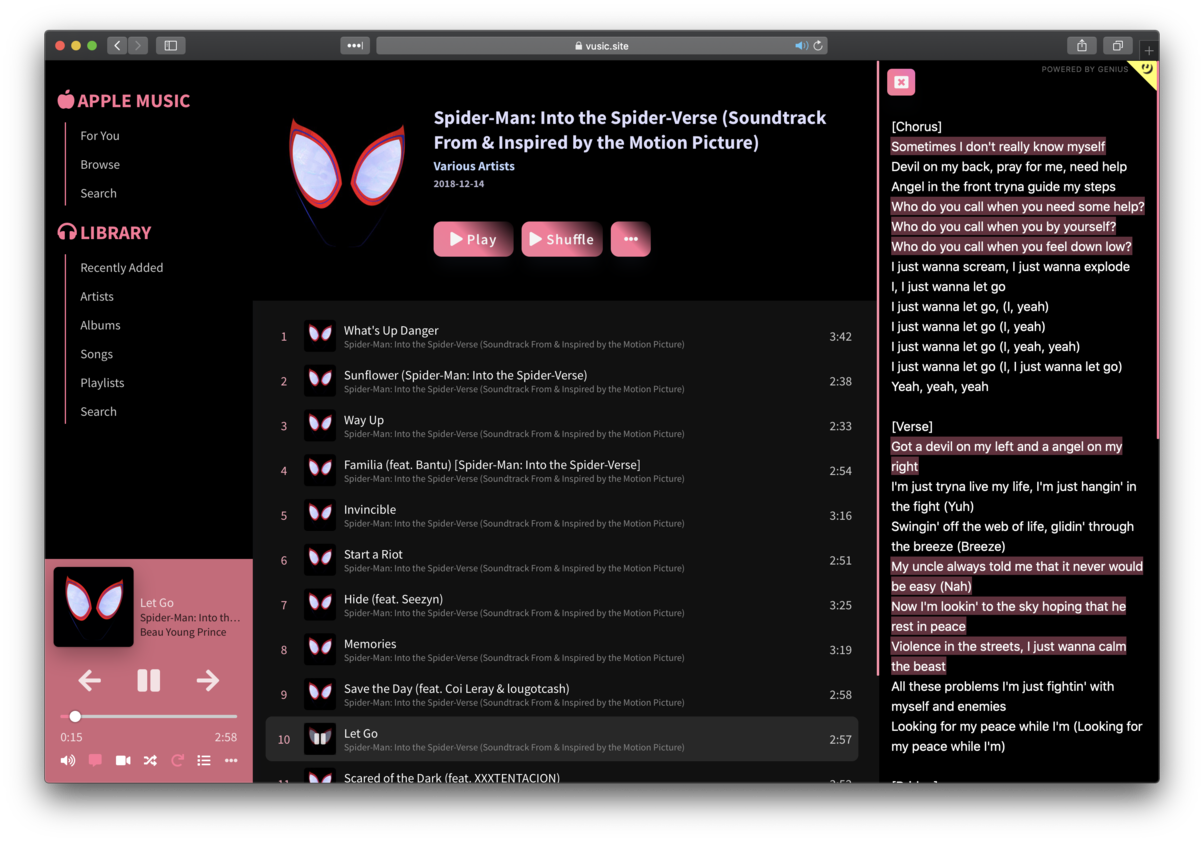
Task: Select the Let Go track row
Action: [x=562, y=739]
